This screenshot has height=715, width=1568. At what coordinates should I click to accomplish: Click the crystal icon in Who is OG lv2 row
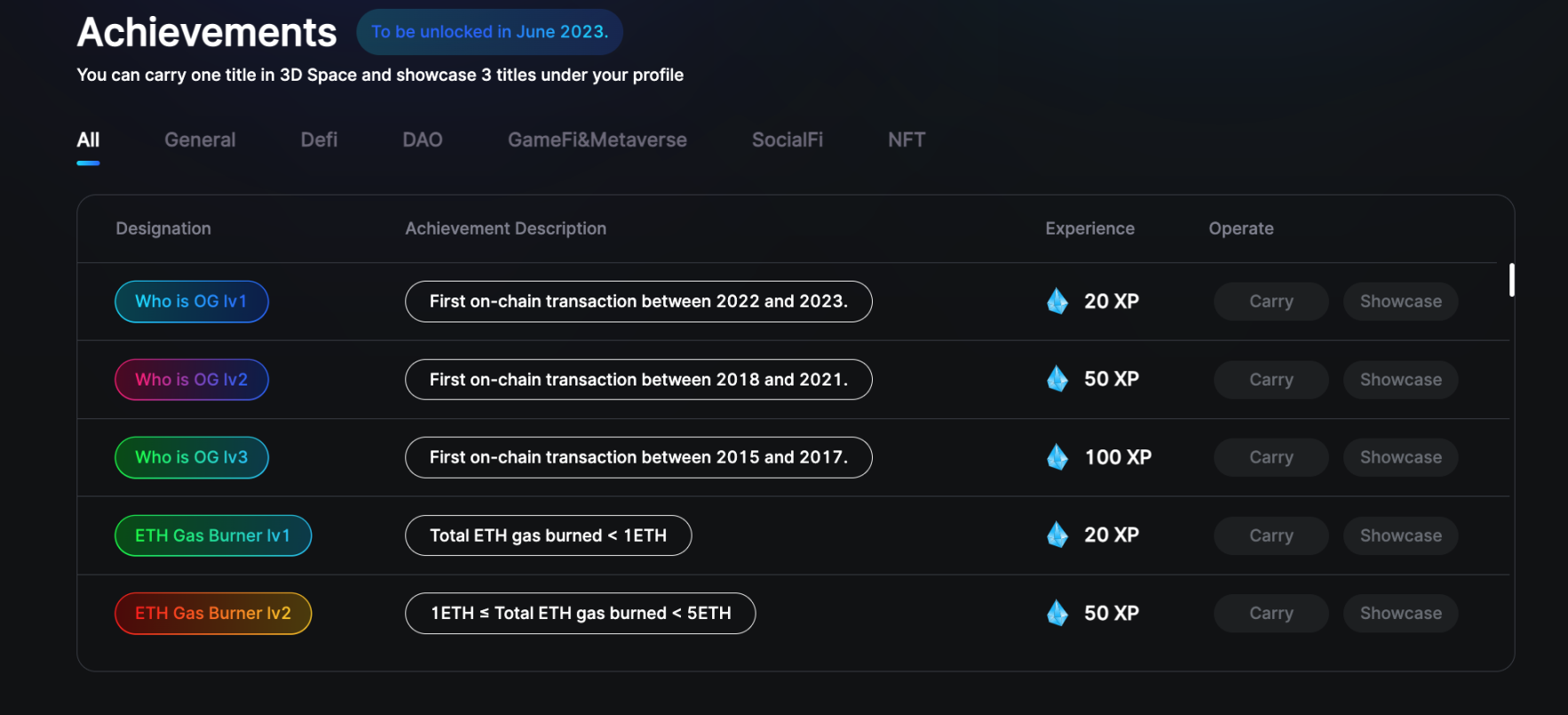(x=1057, y=379)
